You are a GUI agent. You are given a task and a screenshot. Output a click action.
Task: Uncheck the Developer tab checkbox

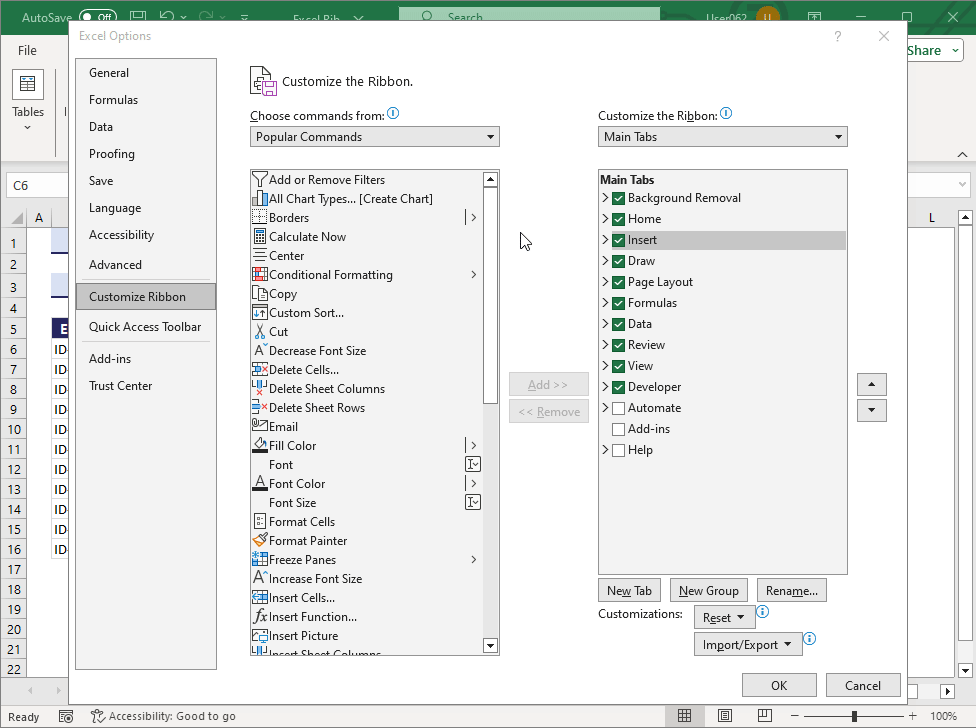pyautogui.click(x=618, y=387)
